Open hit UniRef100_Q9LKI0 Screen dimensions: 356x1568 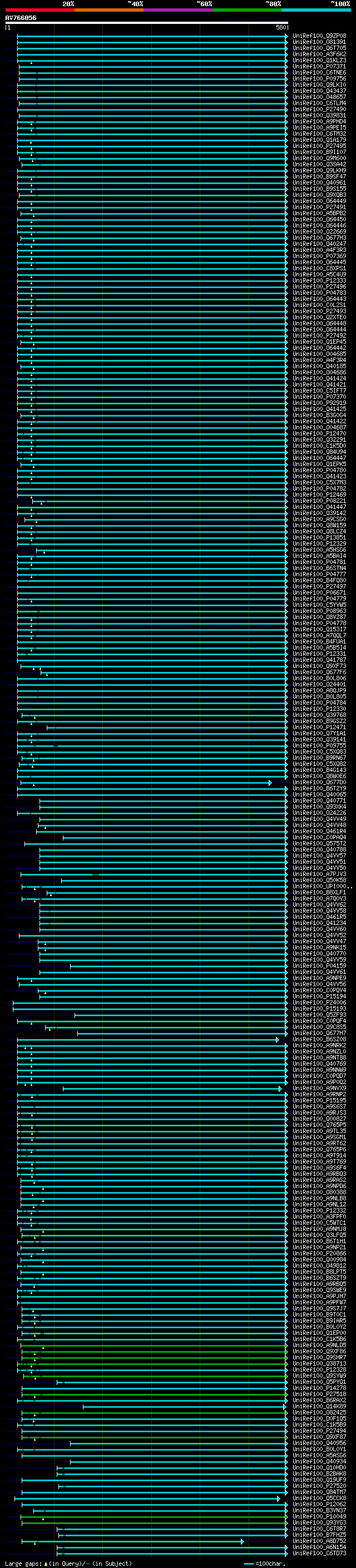[319, 85]
